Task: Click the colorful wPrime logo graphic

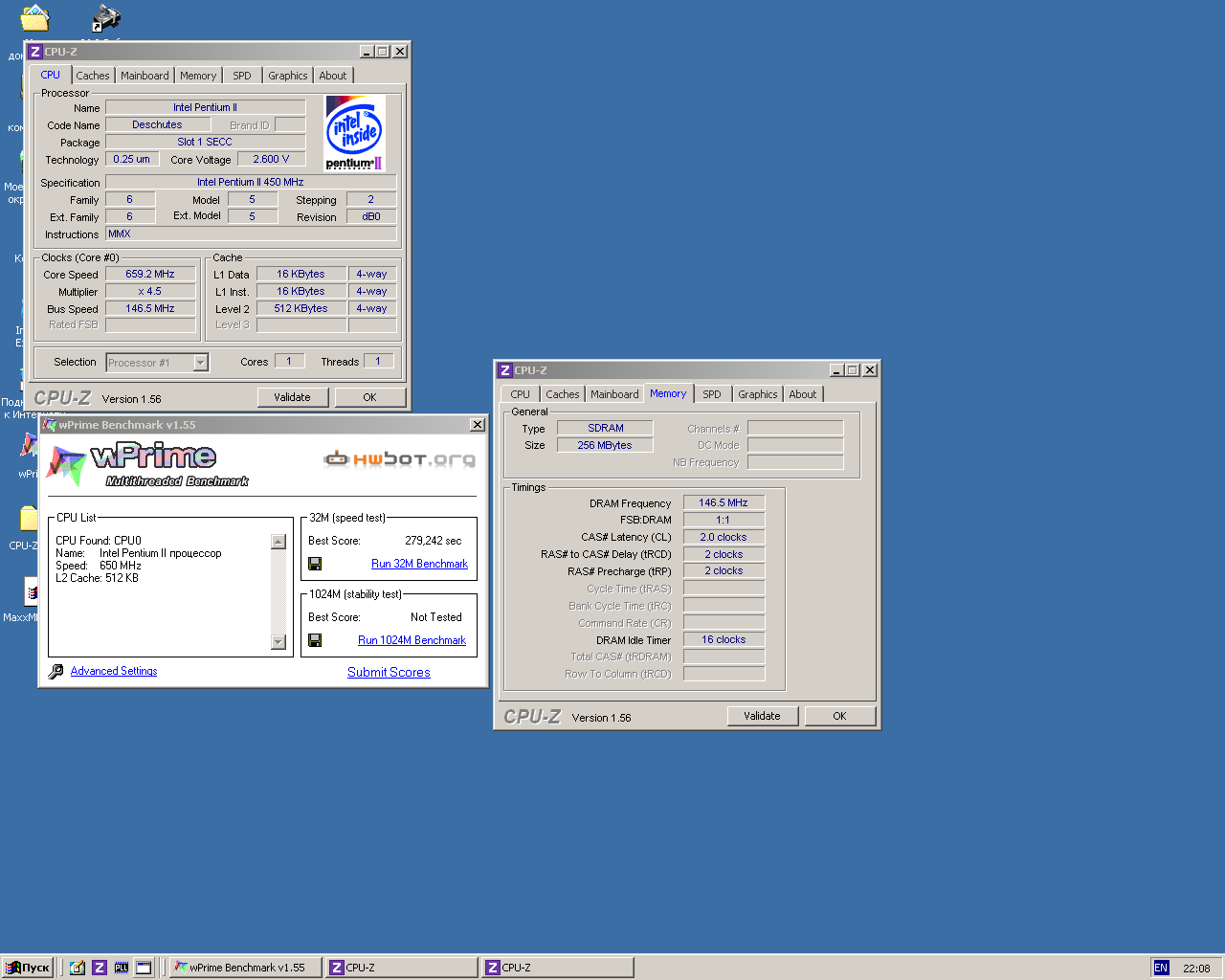Action: click(67, 465)
